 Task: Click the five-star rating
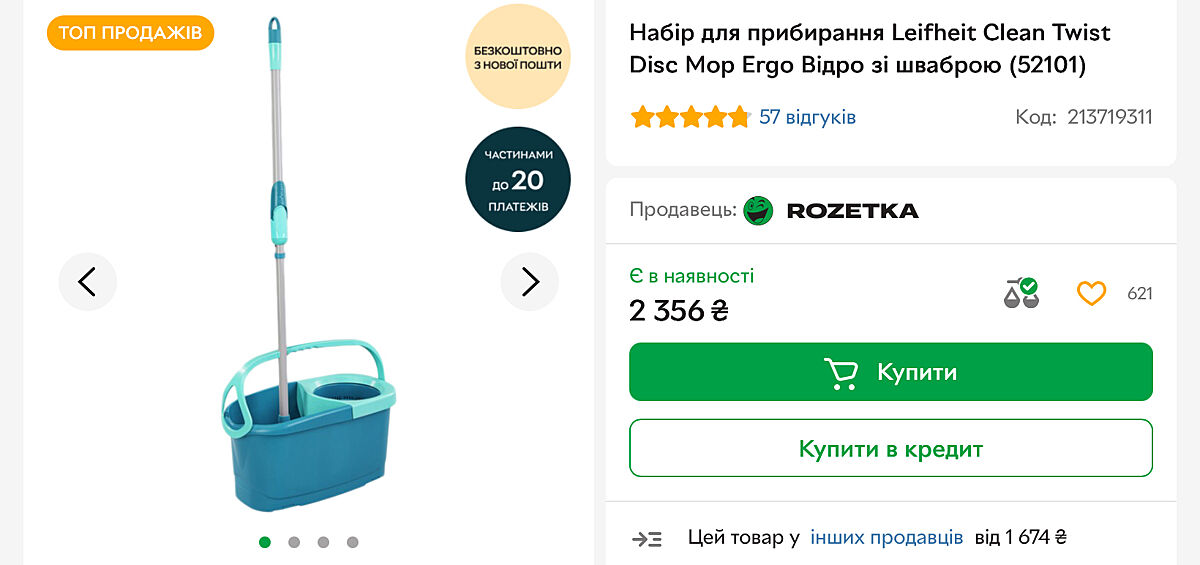click(690, 117)
